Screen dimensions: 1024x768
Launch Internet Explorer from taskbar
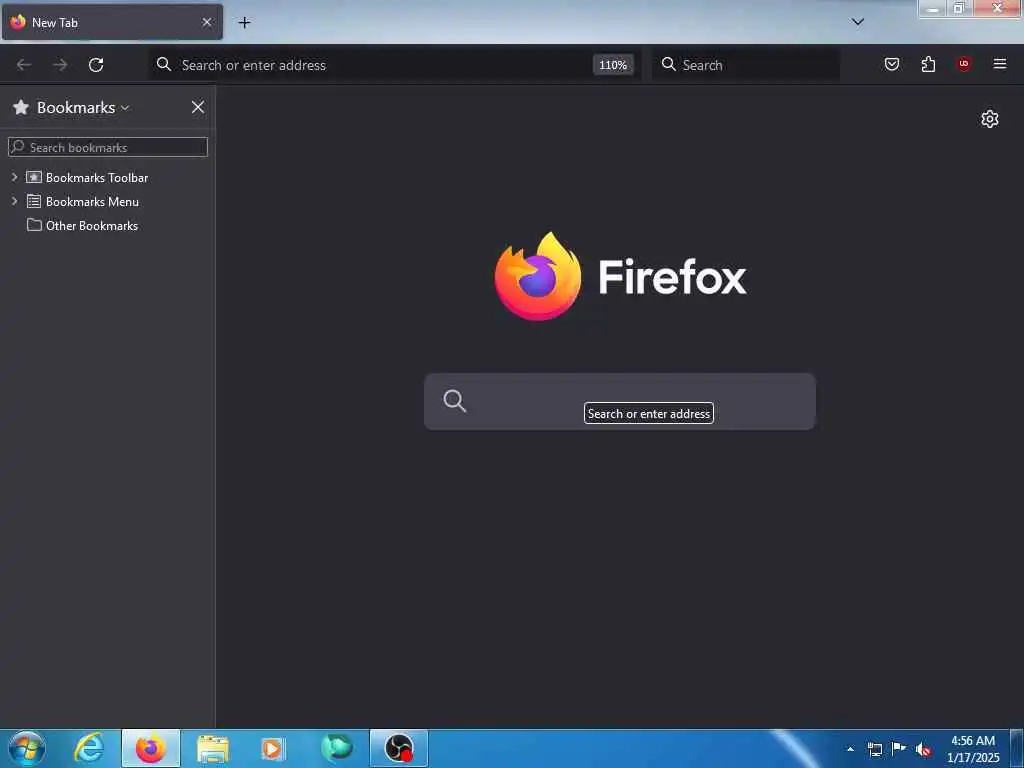[x=88, y=748]
